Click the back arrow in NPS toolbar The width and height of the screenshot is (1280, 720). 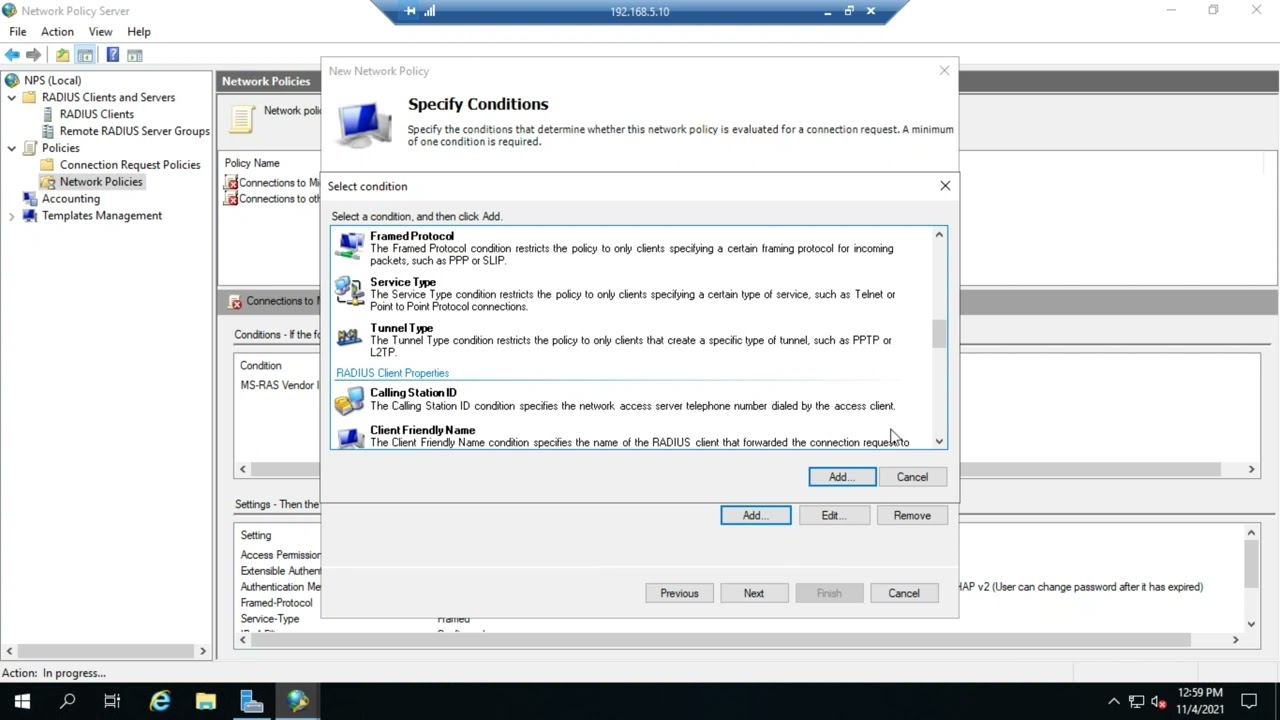(12, 55)
